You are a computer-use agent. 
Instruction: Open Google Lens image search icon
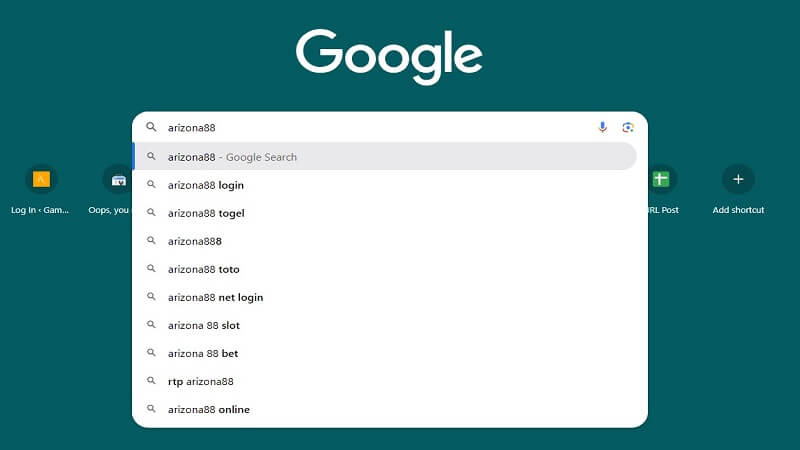click(628, 127)
